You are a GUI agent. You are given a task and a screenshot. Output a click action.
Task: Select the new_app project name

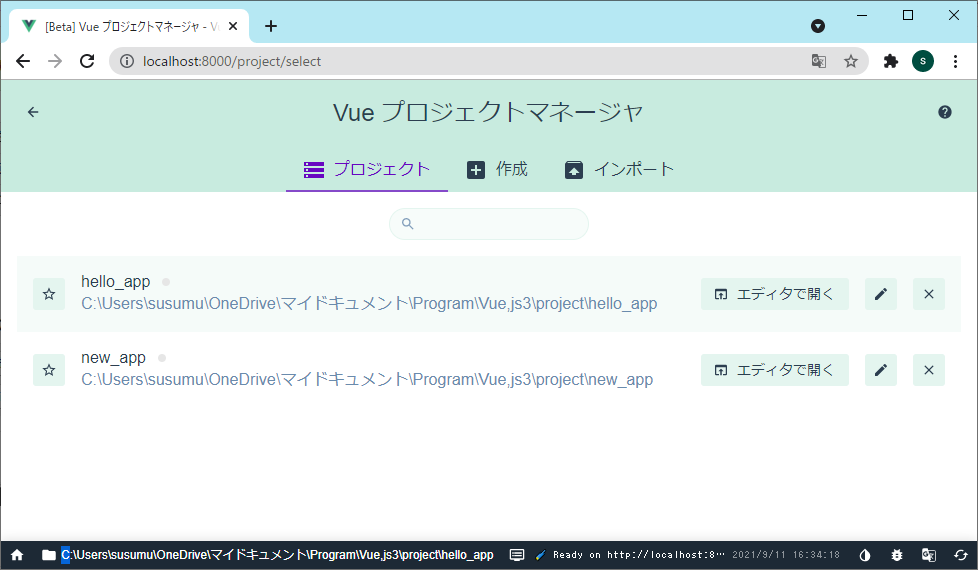click(114, 358)
